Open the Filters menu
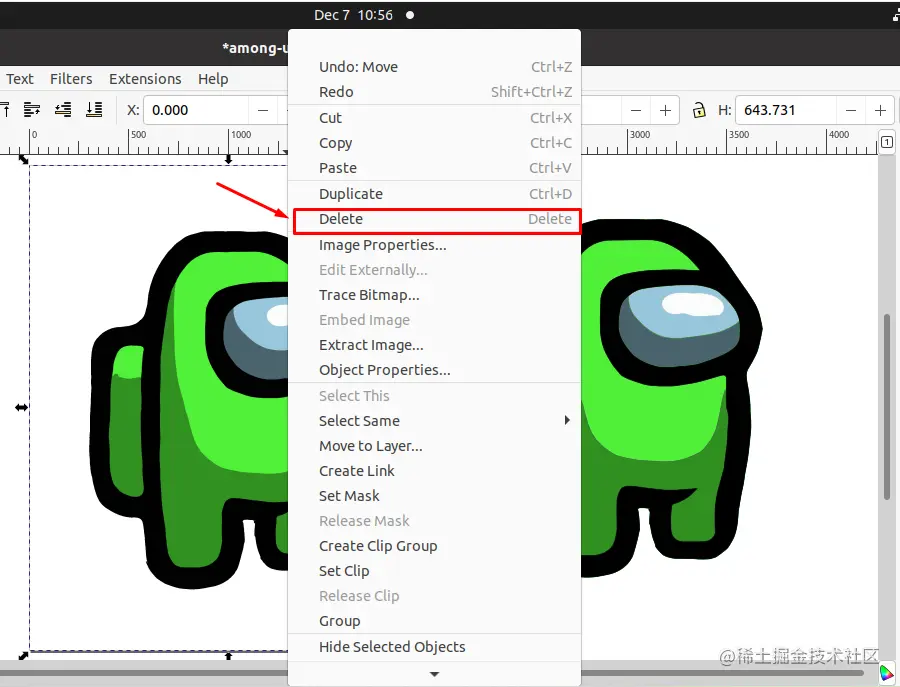Image resolution: width=900 pixels, height=687 pixels. pyautogui.click(x=71, y=79)
